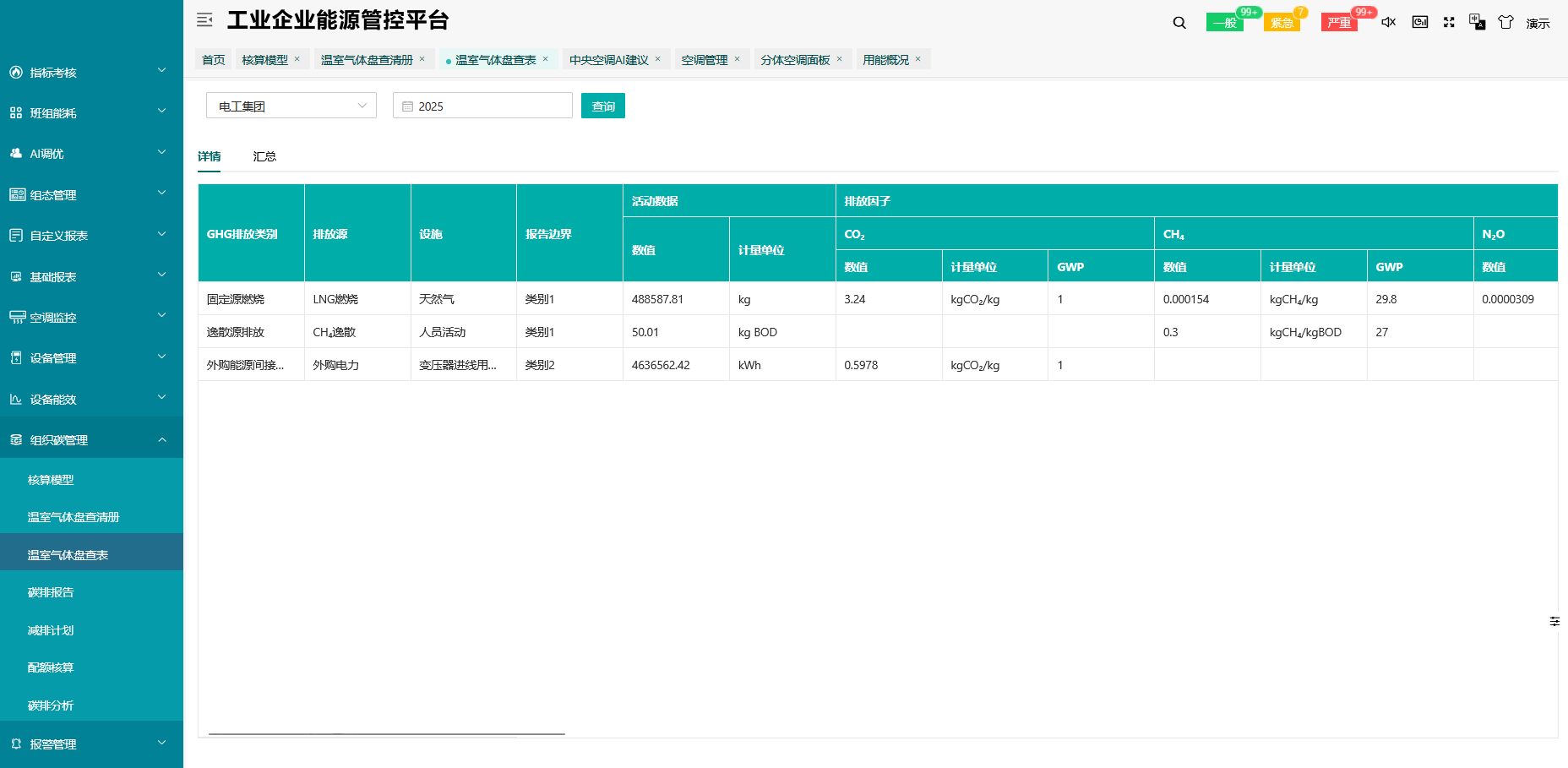Open the 电工集团 company dropdown
The image size is (1568, 768).
pos(291,105)
